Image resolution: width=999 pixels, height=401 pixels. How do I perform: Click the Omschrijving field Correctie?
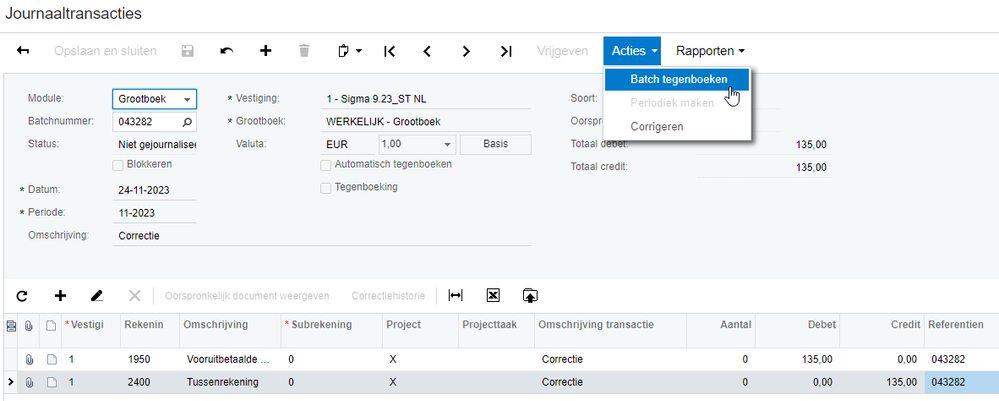tap(321, 236)
